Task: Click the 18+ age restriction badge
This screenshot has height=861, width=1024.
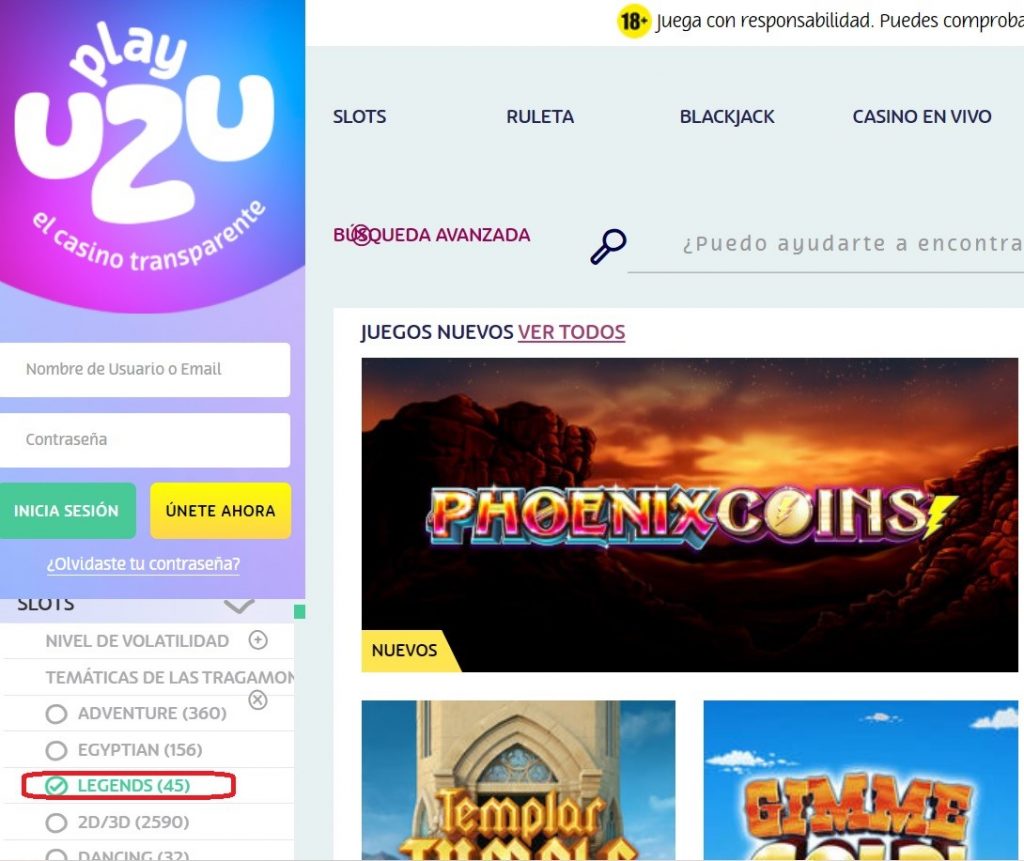Action: pos(632,22)
